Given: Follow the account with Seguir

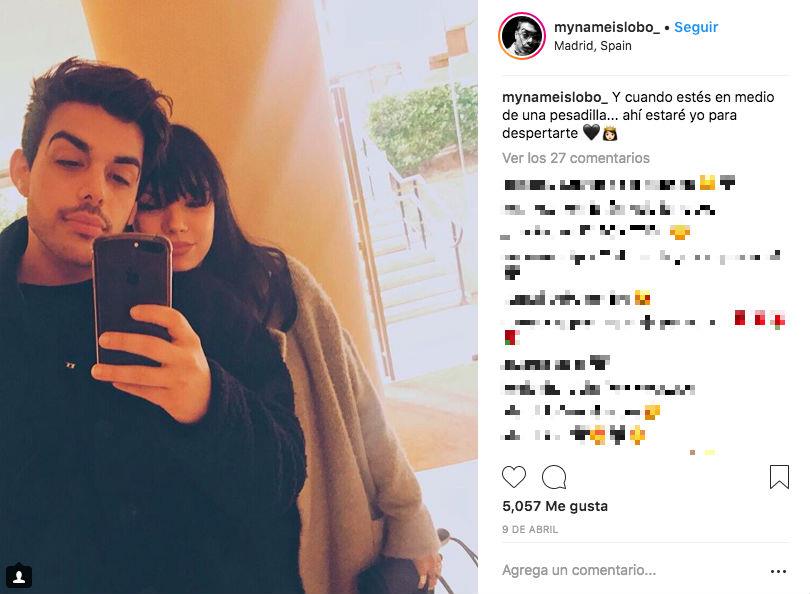Looking at the screenshot, I should click(696, 27).
